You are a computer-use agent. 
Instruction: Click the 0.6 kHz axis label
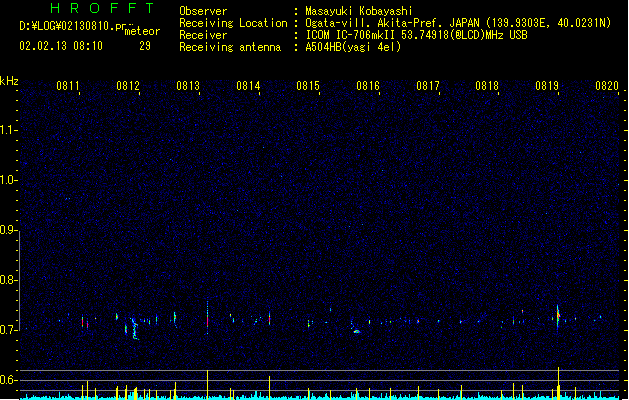point(8,380)
